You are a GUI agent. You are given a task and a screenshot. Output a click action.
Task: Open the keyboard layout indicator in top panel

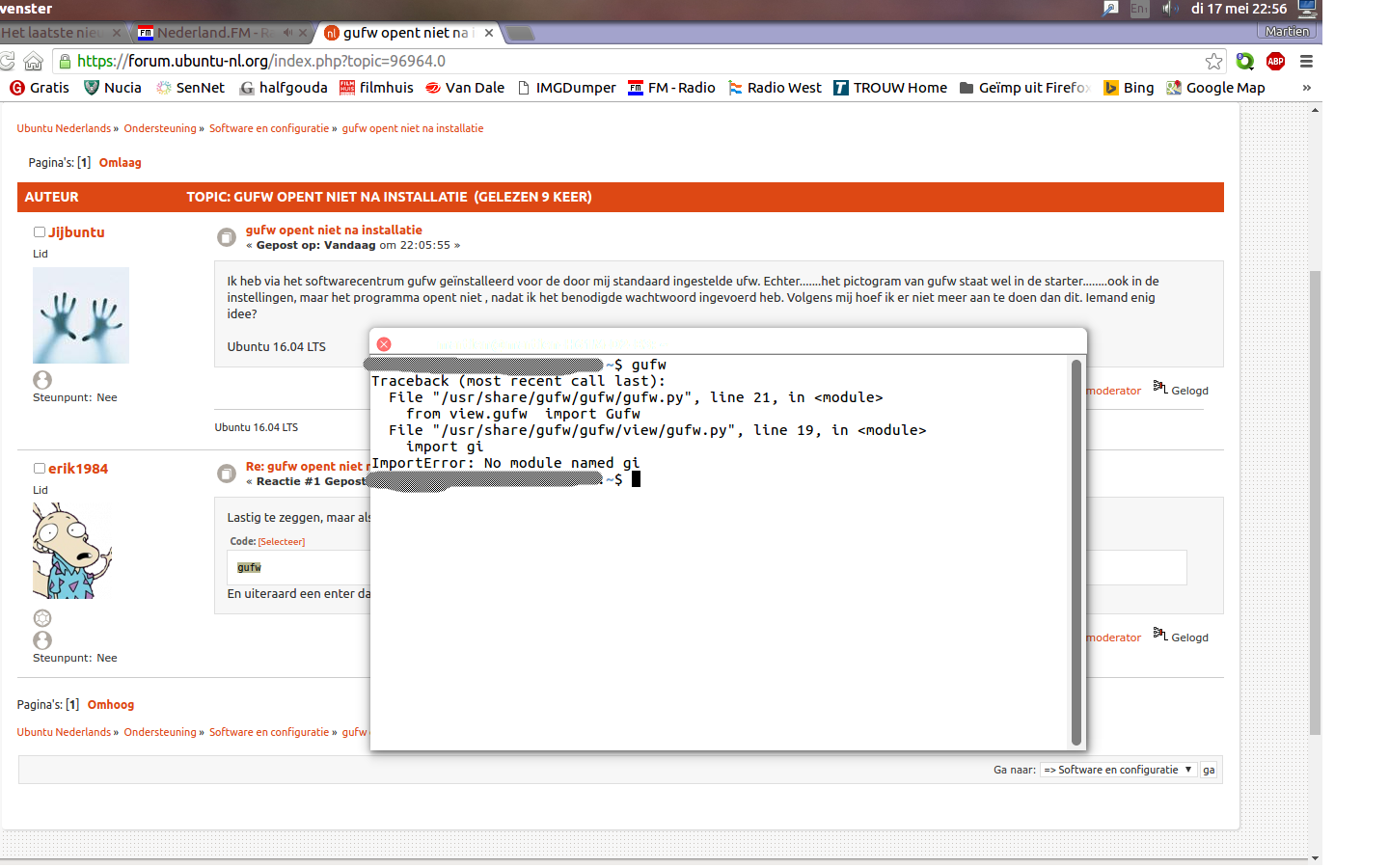click(1139, 9)
